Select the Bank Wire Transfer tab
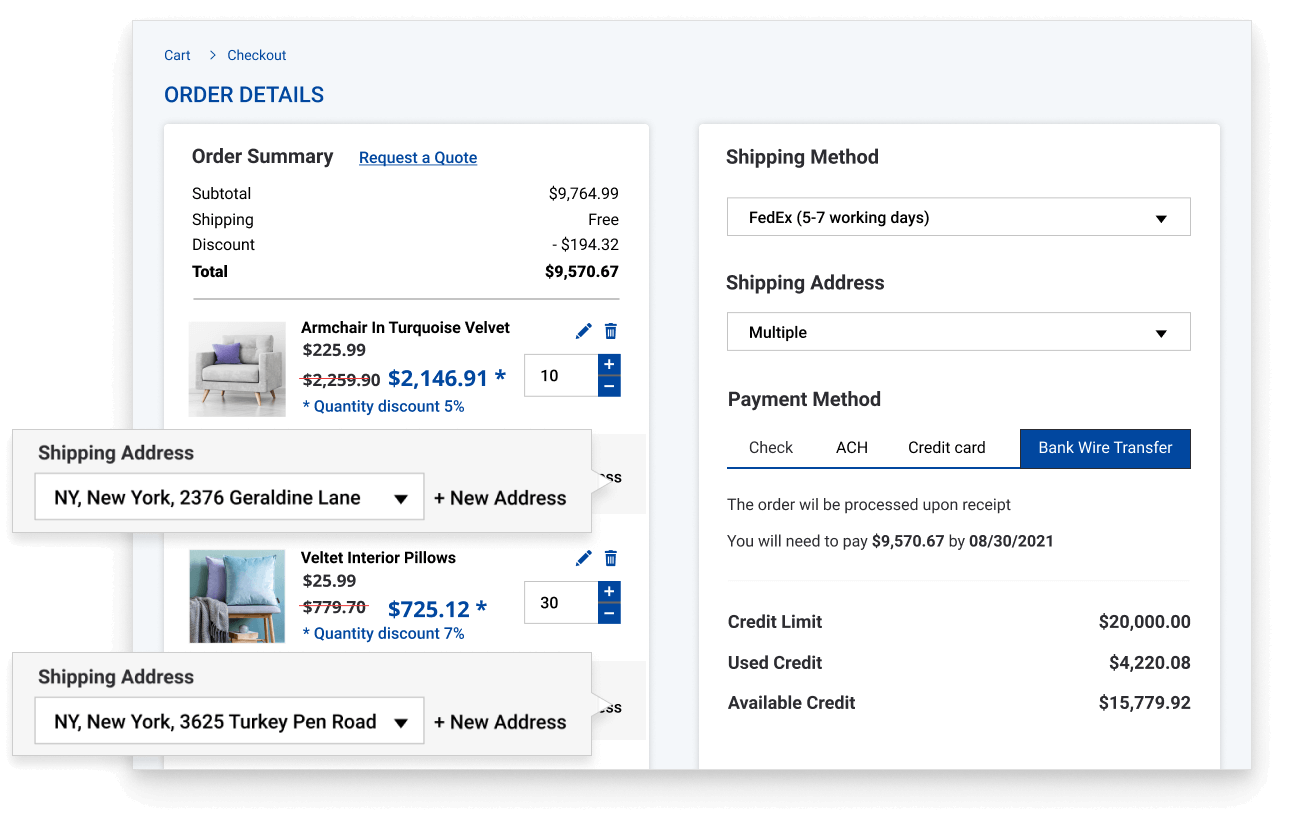The width and height of the screenshot is (1292, 830). (x=1105, y=448)
